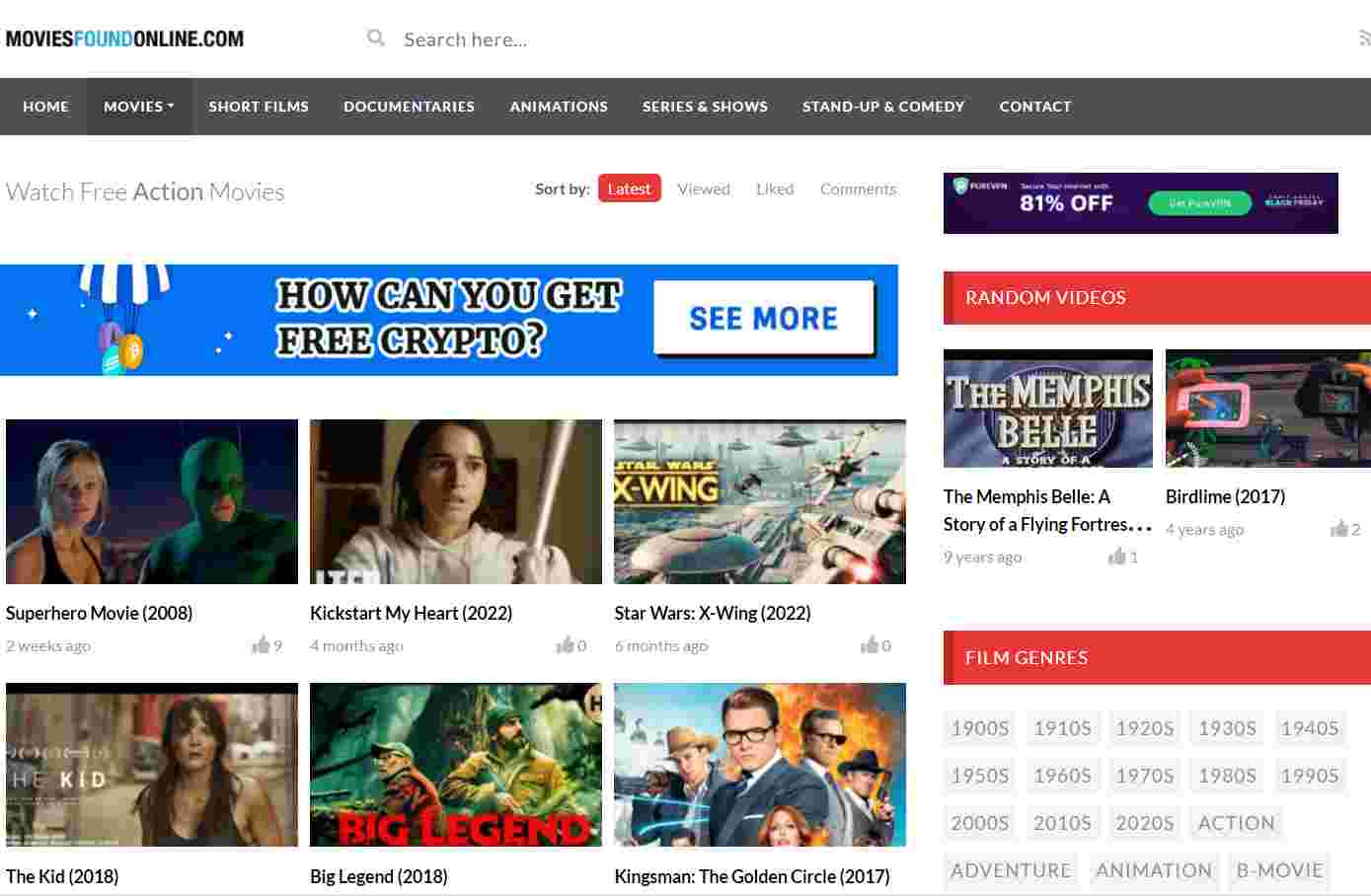
Task: Select the 1930S genre tag
Action: click(1227, 728)
